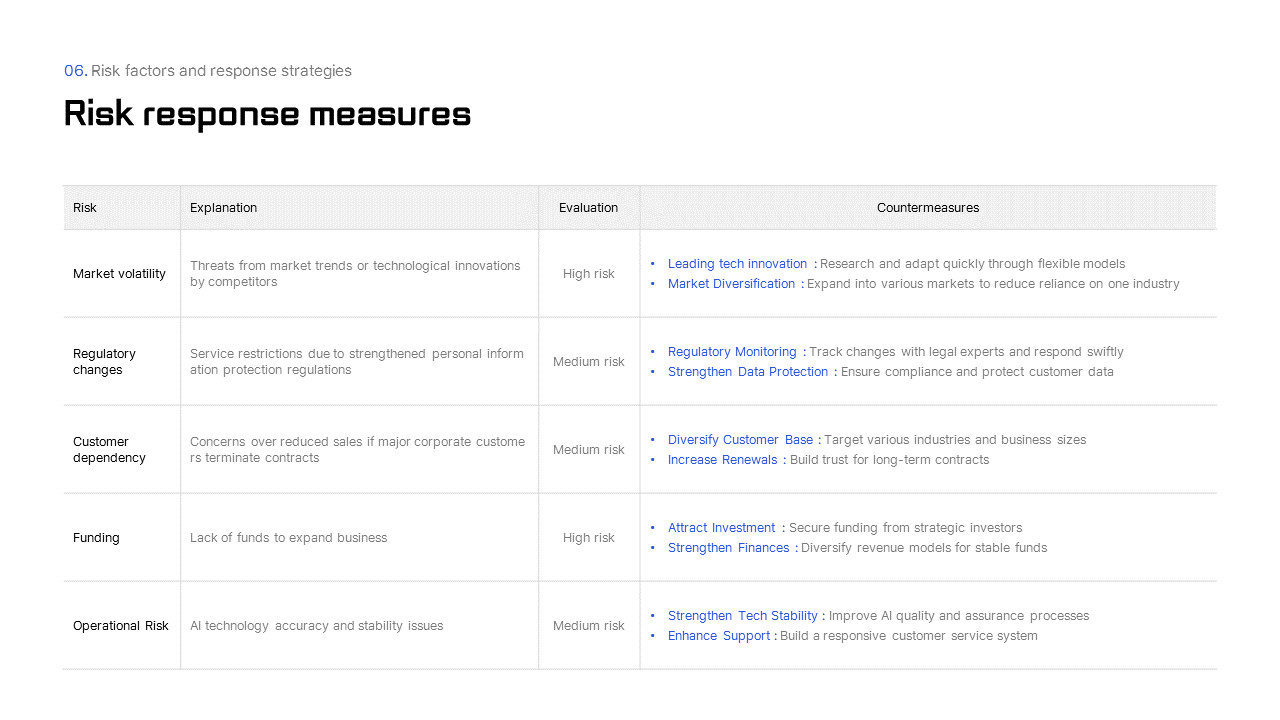Select 'Ensure compliance and protect customer data'

(977, 372)
